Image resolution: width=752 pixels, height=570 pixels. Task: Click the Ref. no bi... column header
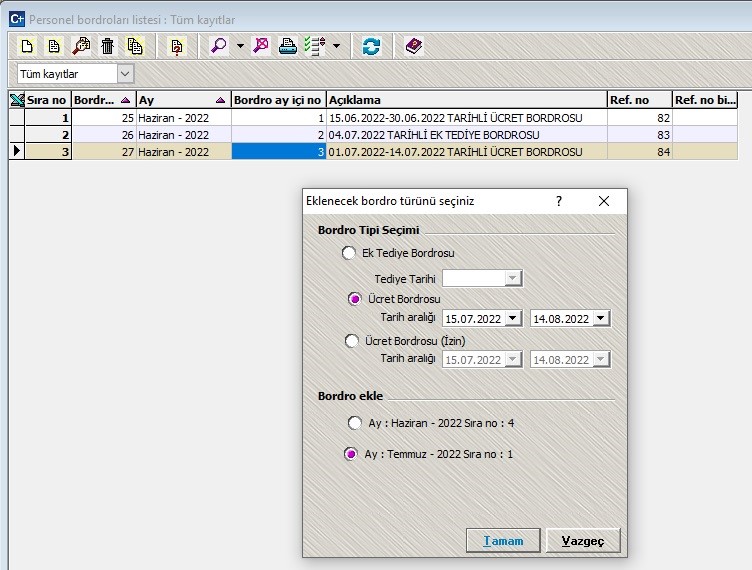click(x=705, y=100)
